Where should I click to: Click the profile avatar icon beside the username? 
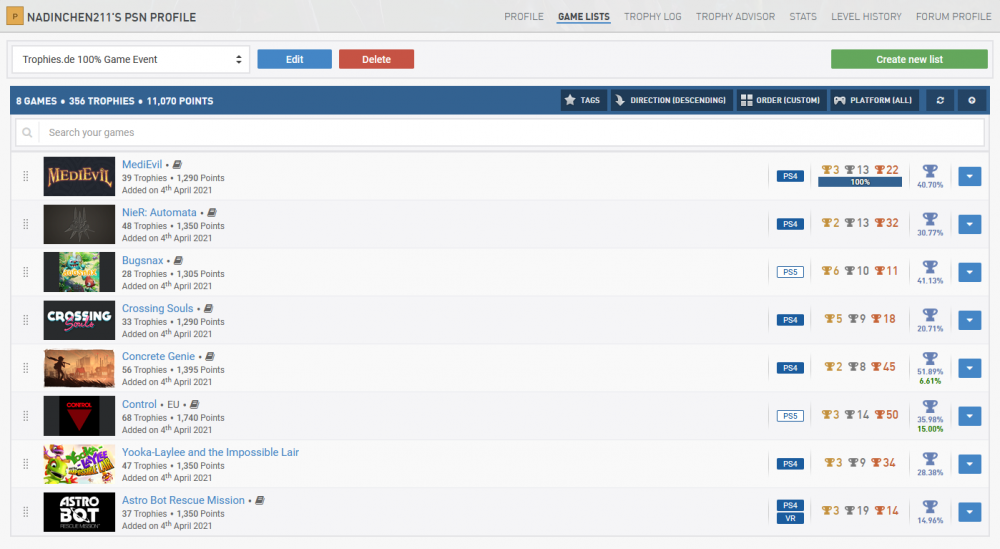(15, 17)
